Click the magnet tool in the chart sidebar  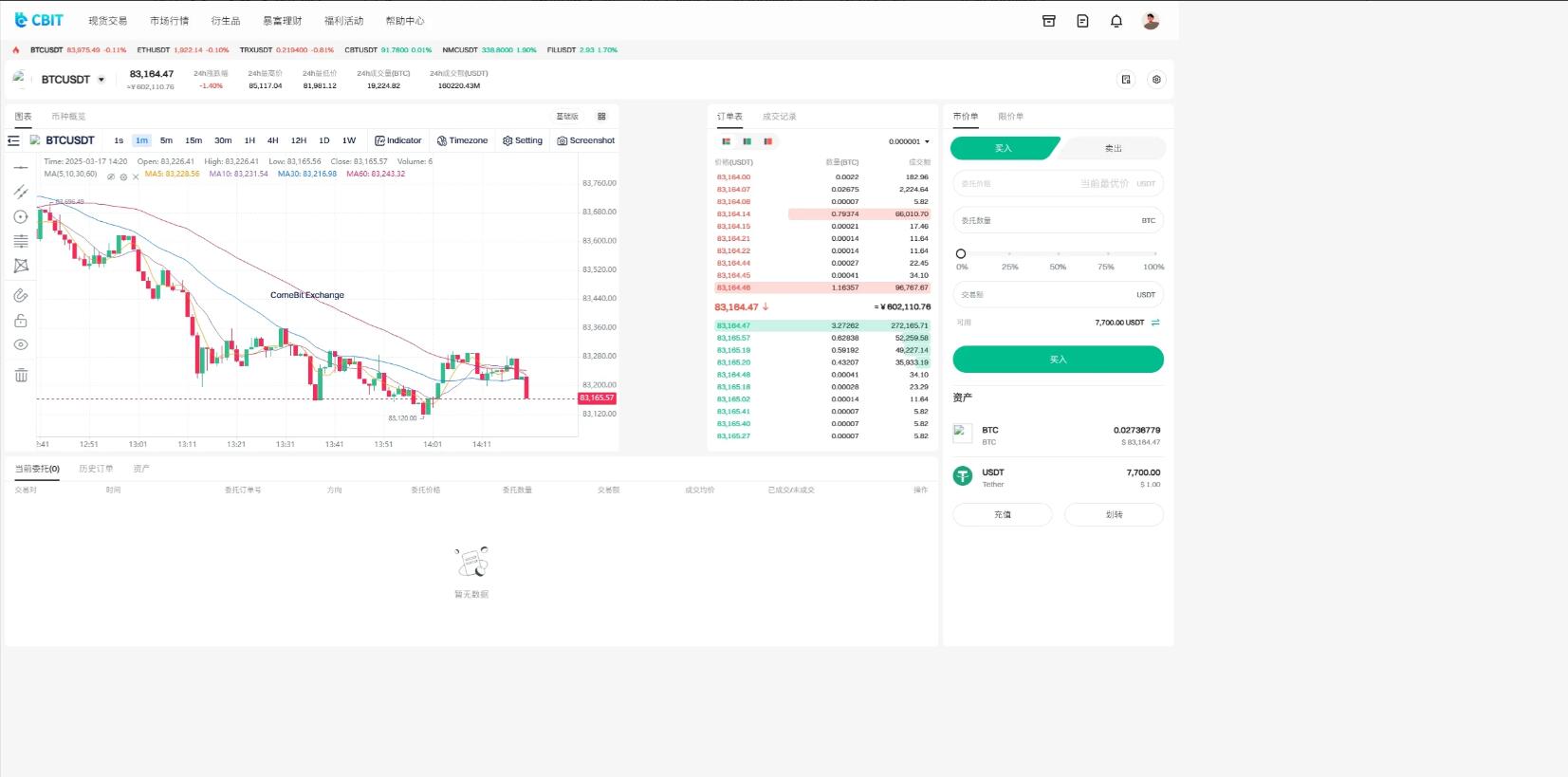21,296
